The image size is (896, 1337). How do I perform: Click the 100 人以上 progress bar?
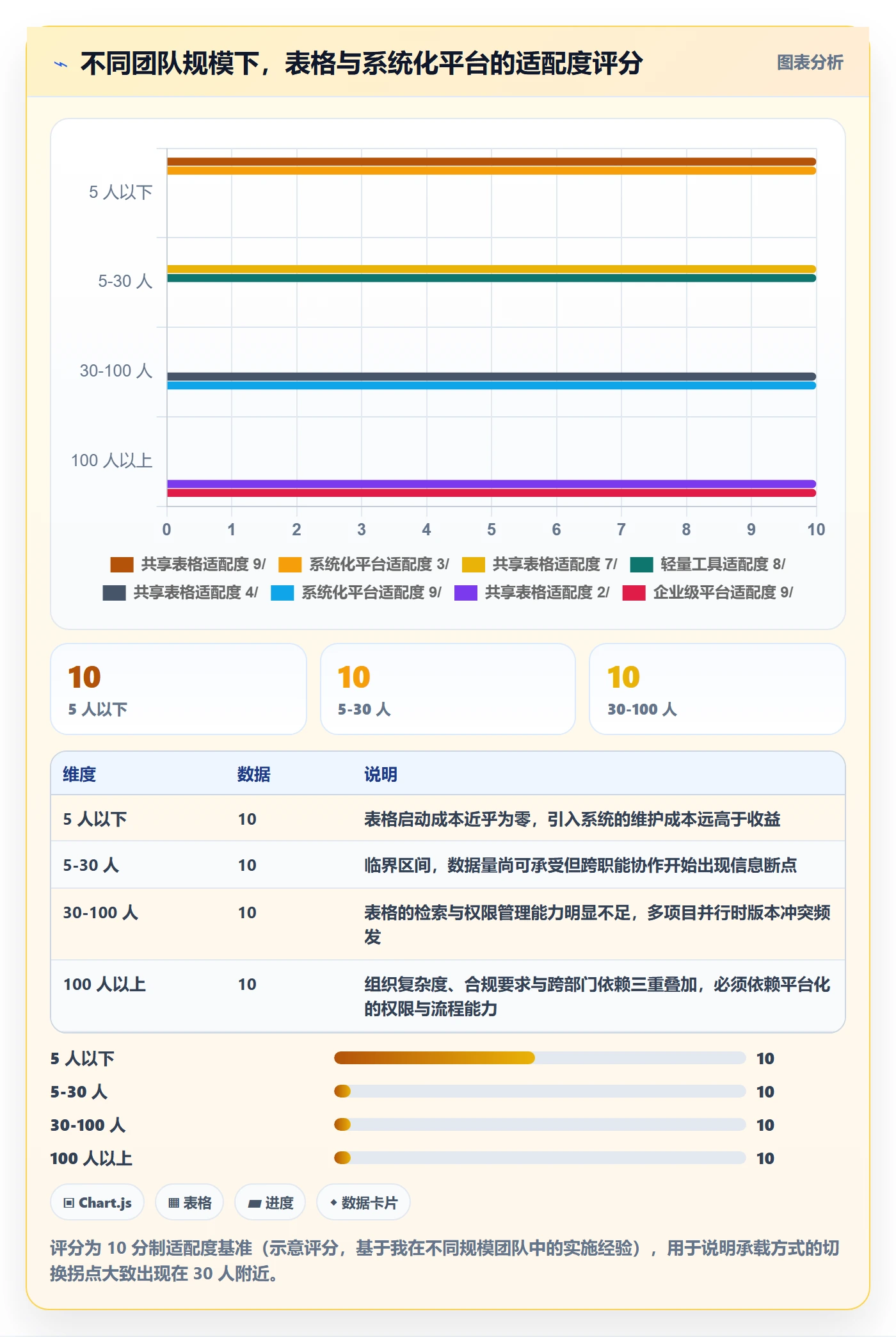point(540,1158)
